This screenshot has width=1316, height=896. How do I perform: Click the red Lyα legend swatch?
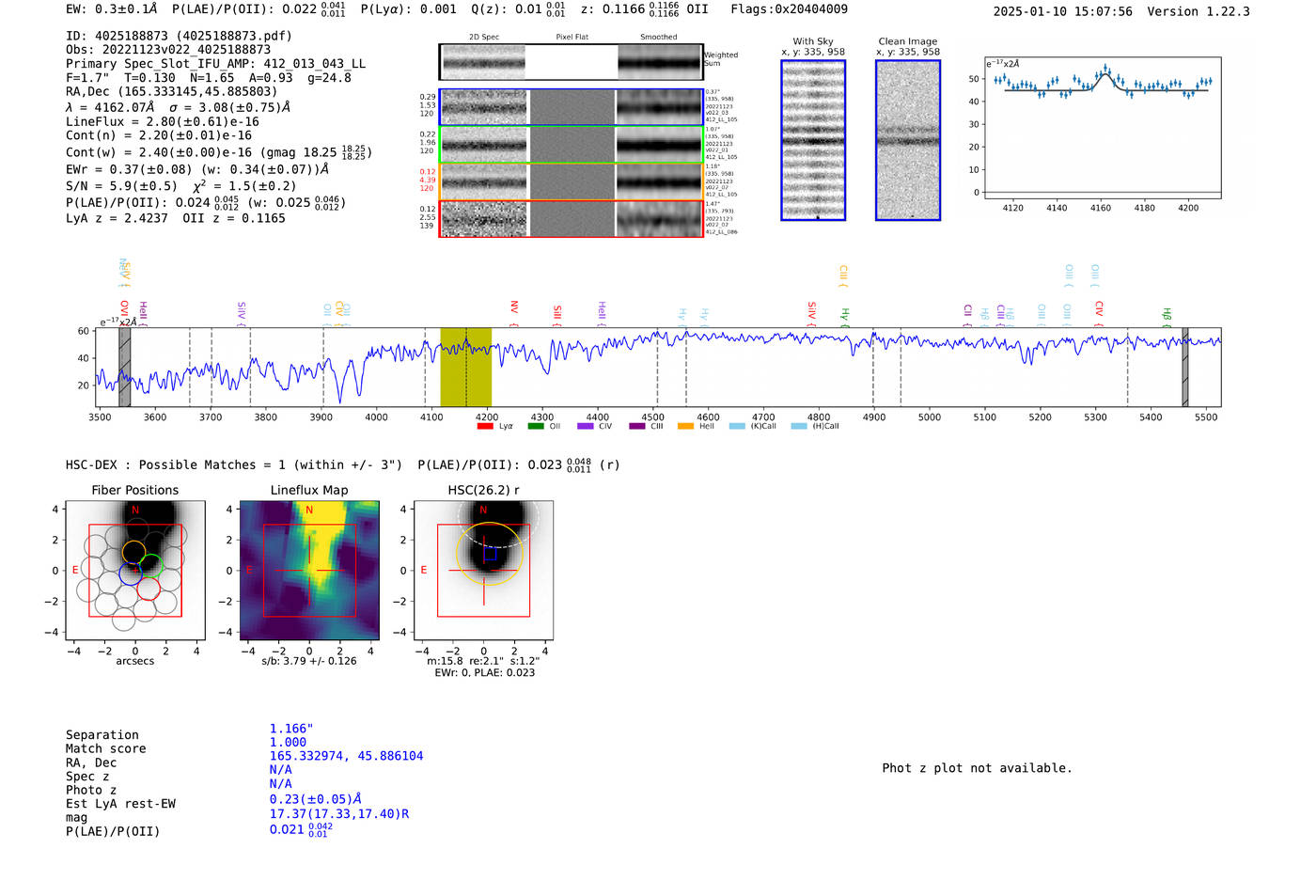click(x=485, y=426)
